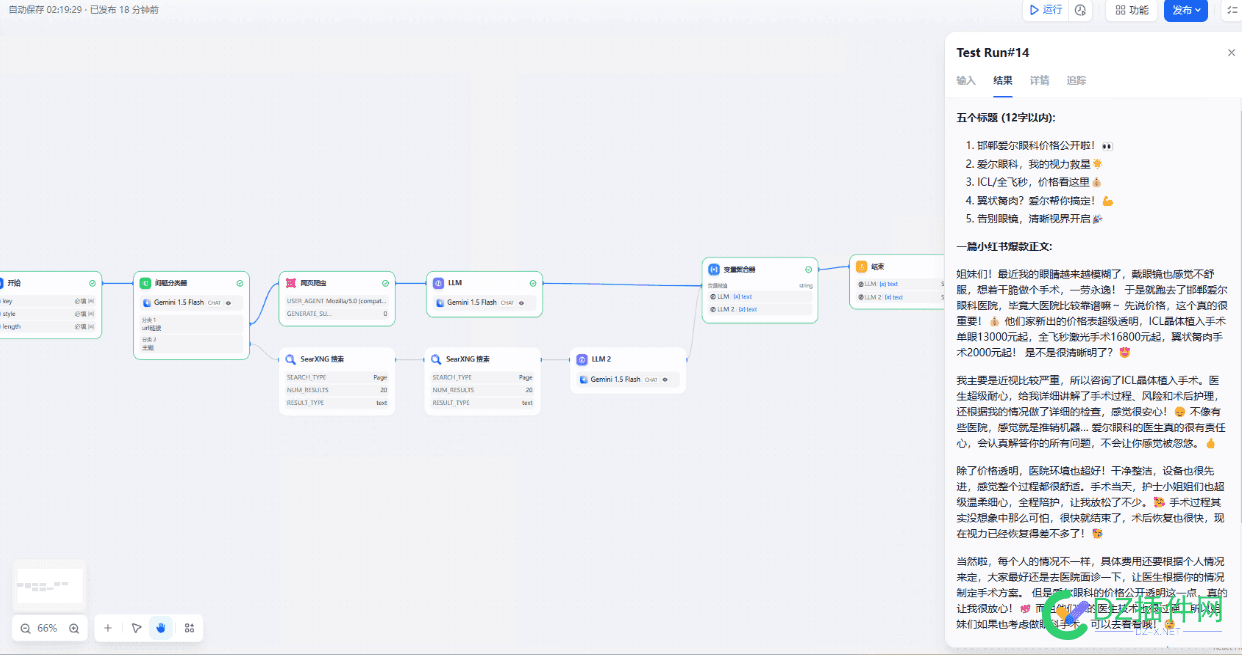Open run history clock icon
This screenshot has height=655, width=1242.
pos(1081,10)
